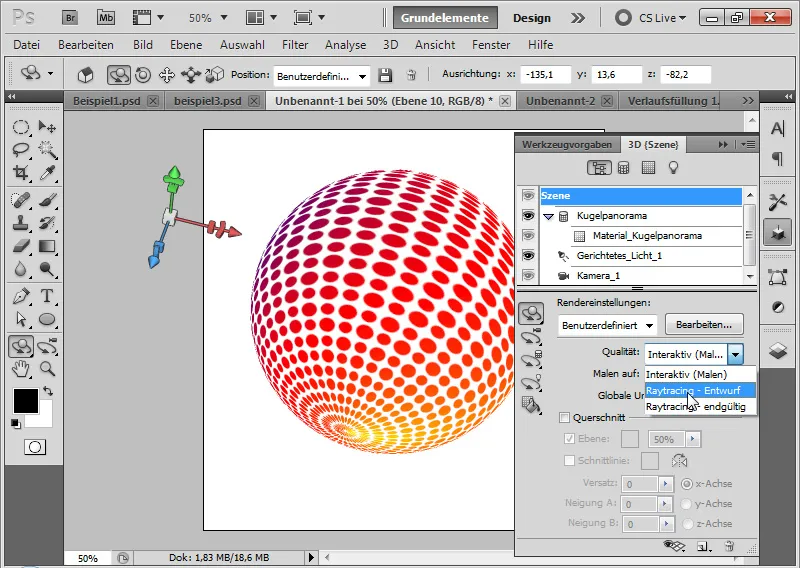The height and width of the screenshot is (568, 800).
Task: Toggle the Ebene checkbox
Action: pos(569,438)
